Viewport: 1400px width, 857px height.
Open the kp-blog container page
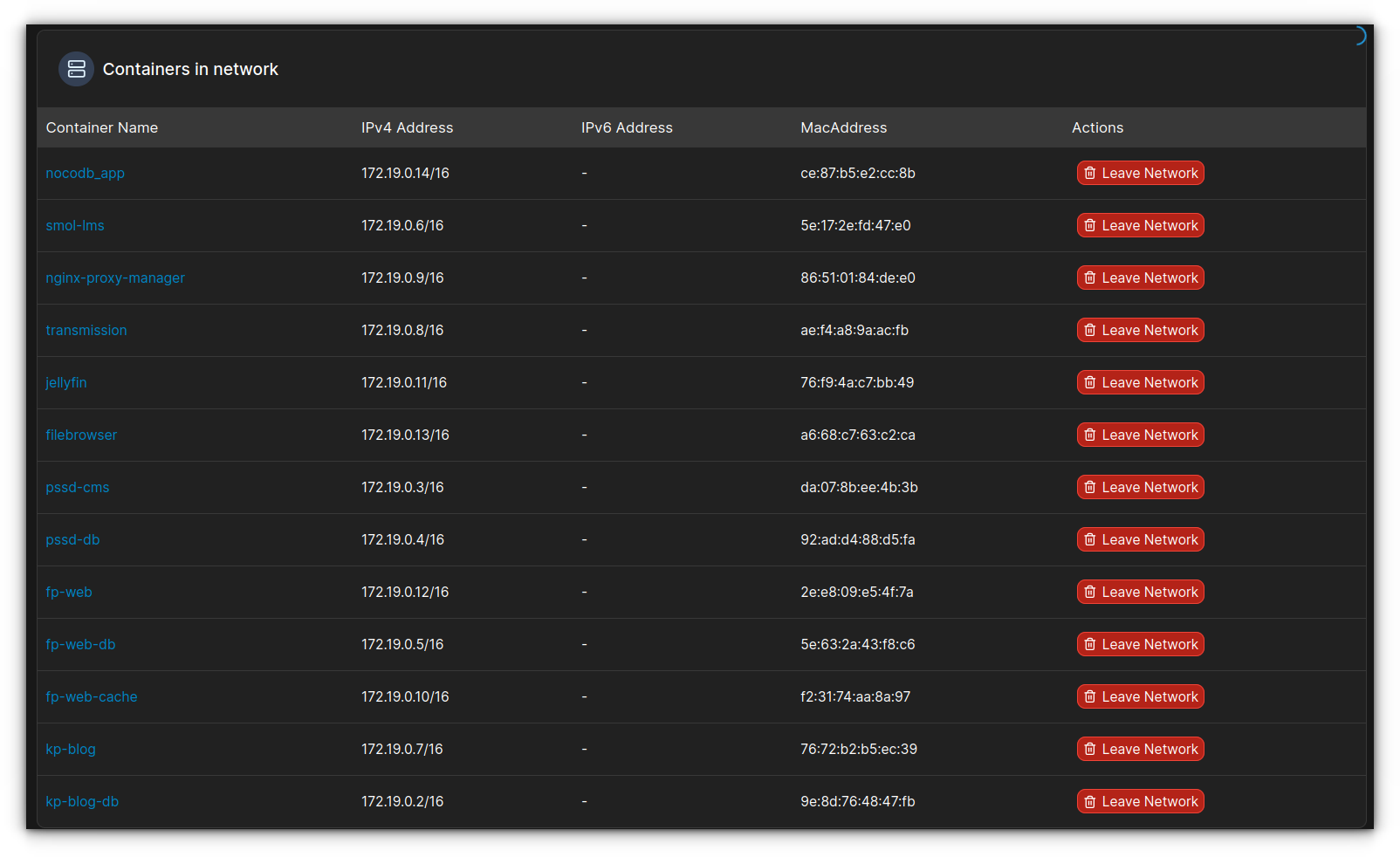click(x=71, y=749)
